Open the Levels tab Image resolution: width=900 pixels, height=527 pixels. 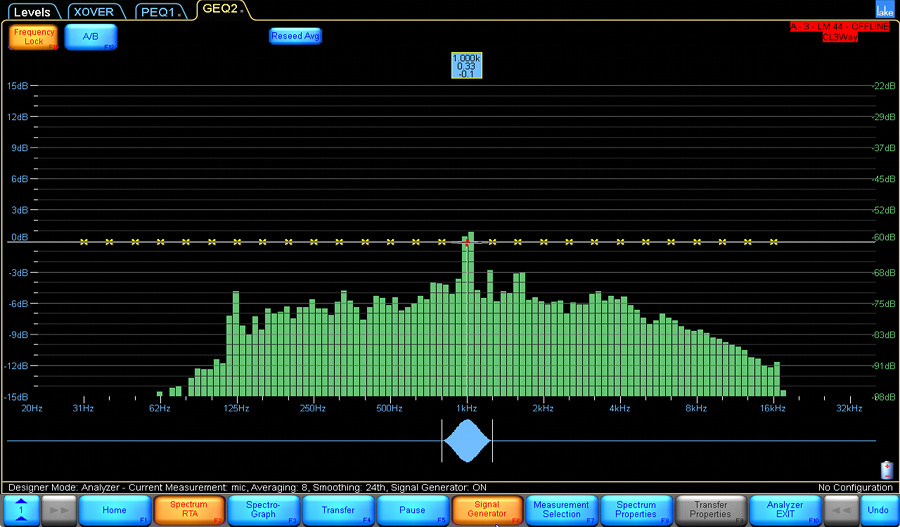pyautogui.click(x=32, y=12)
